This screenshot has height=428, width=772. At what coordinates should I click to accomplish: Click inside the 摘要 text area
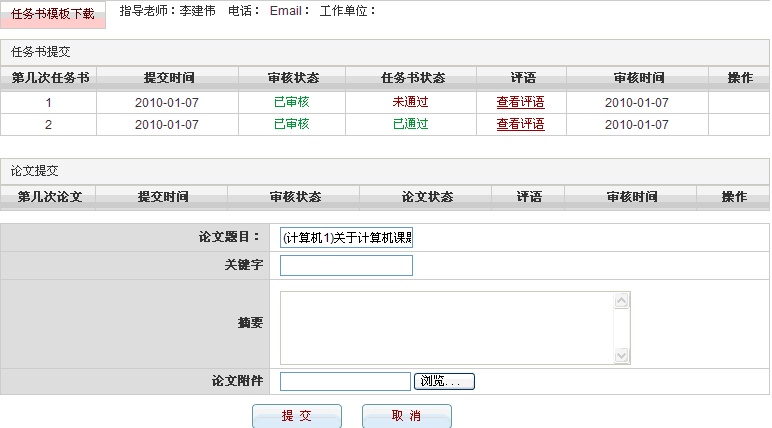tap(447, 328)
